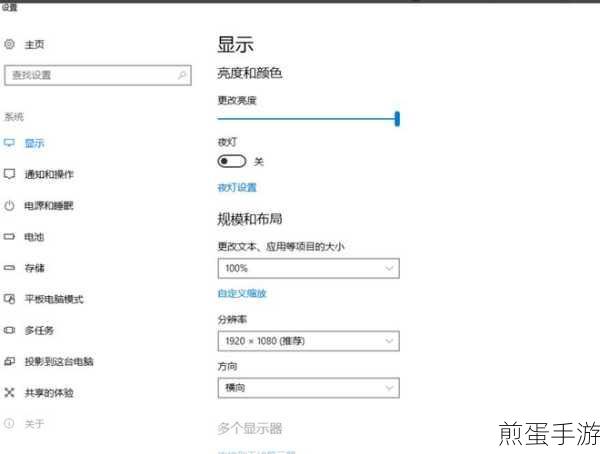Click the search magnifier icon in 查找设置 box
The height and width of the screenshot is (454, 600).
pos(182,75)
